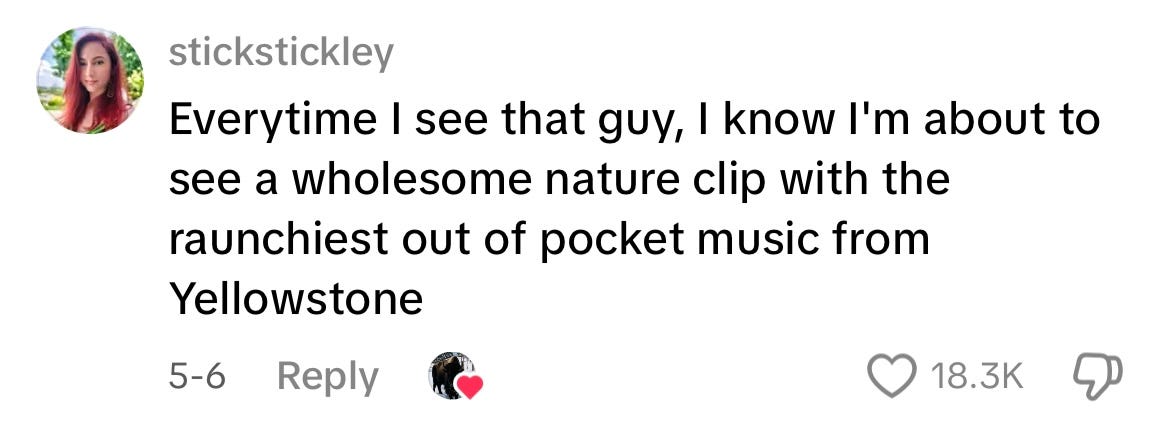The image size is (1170, 430).
Task: Click the words with the
Action: pos(853,181)
